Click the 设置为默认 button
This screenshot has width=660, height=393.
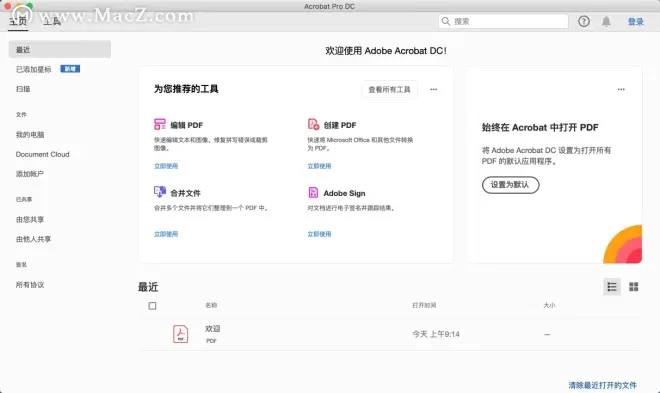click(510, 185)
